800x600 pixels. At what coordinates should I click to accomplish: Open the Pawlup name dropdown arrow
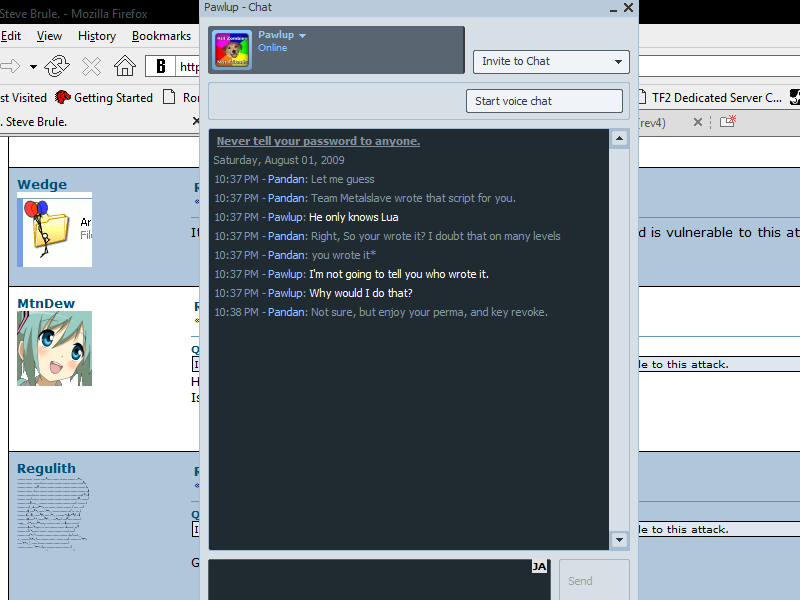[x=303, y=36]
